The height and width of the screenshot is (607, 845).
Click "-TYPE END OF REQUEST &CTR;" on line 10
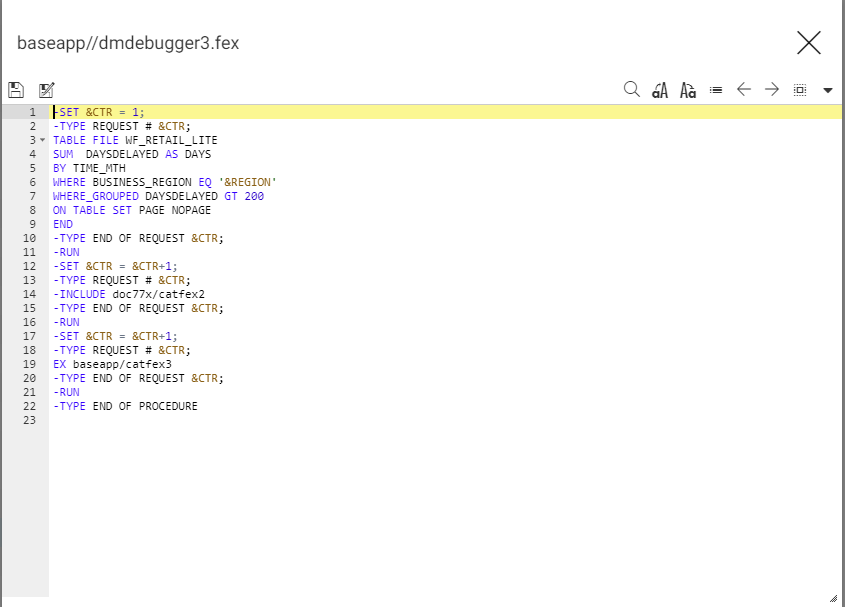point(138,238)
